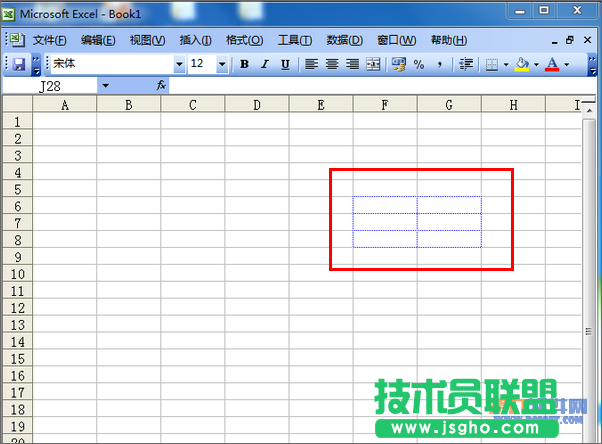
Task: Open the 视图(V) menu
Action: 147,40
